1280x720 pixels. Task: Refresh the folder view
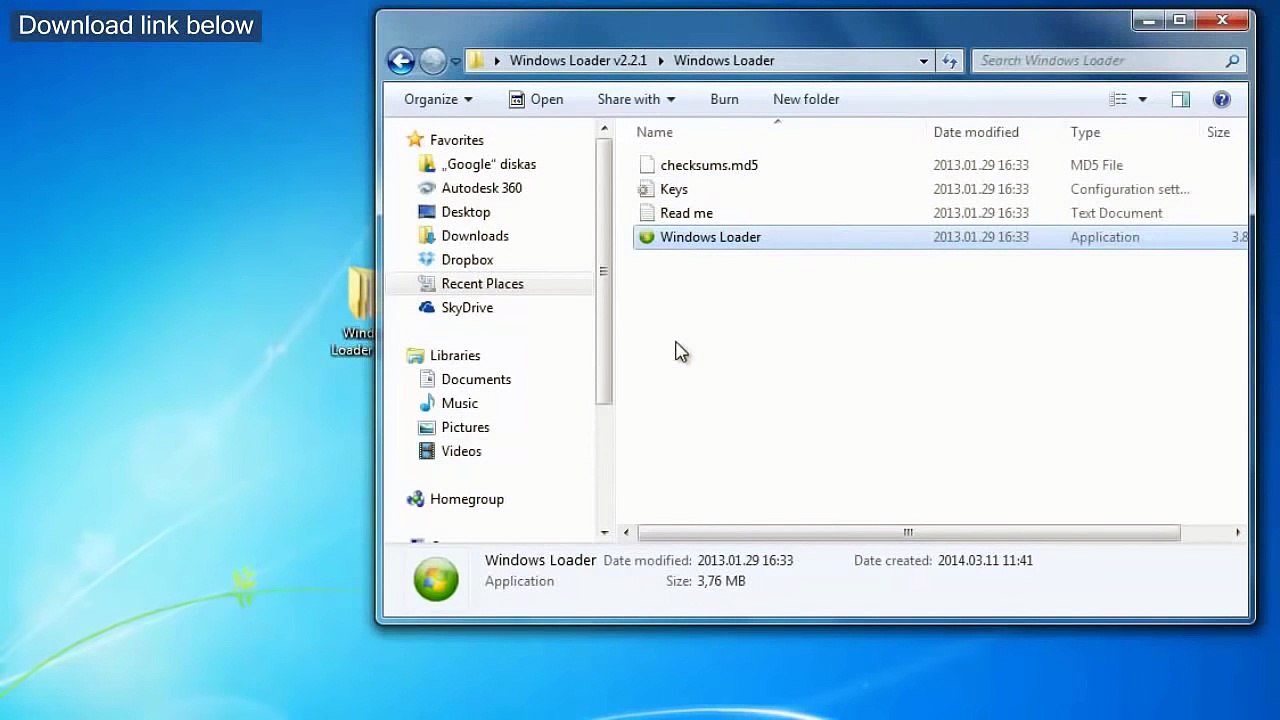[950, 61]
